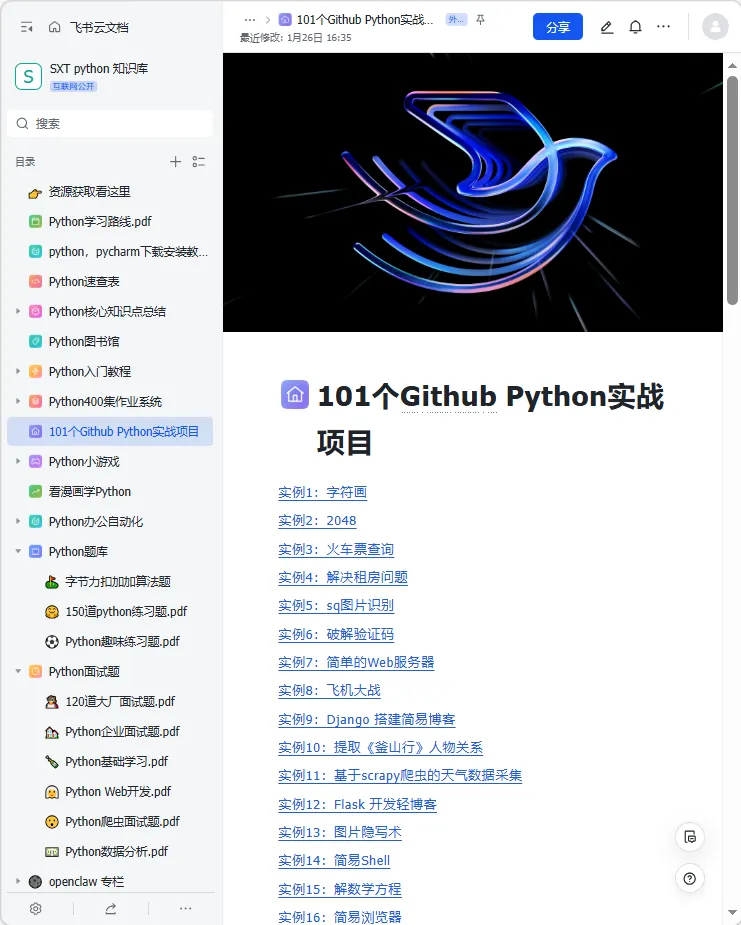Click the dove cover image
The image size is (741, 925).
point(473,192)
